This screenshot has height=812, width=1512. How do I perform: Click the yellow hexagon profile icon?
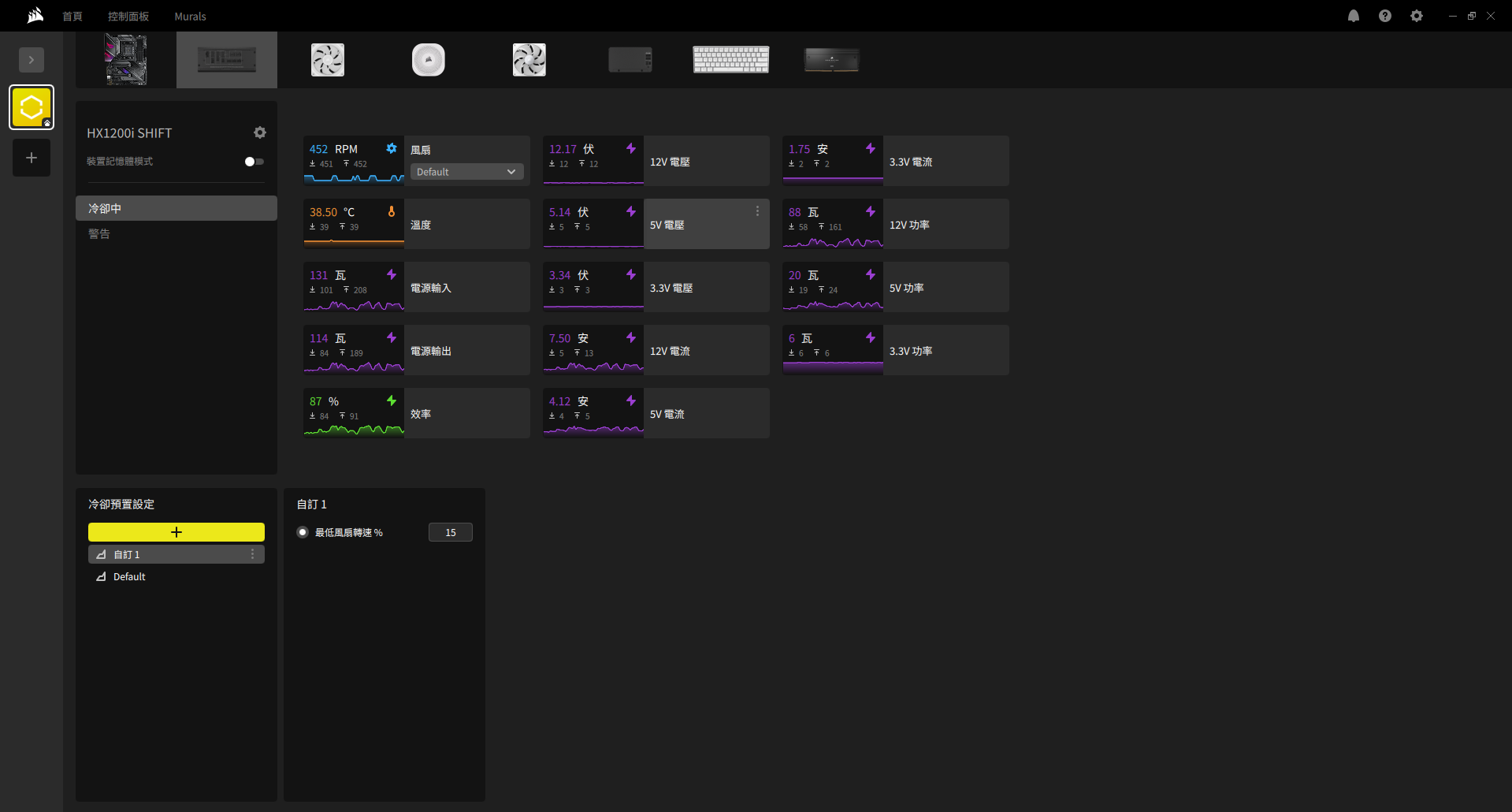32,107
